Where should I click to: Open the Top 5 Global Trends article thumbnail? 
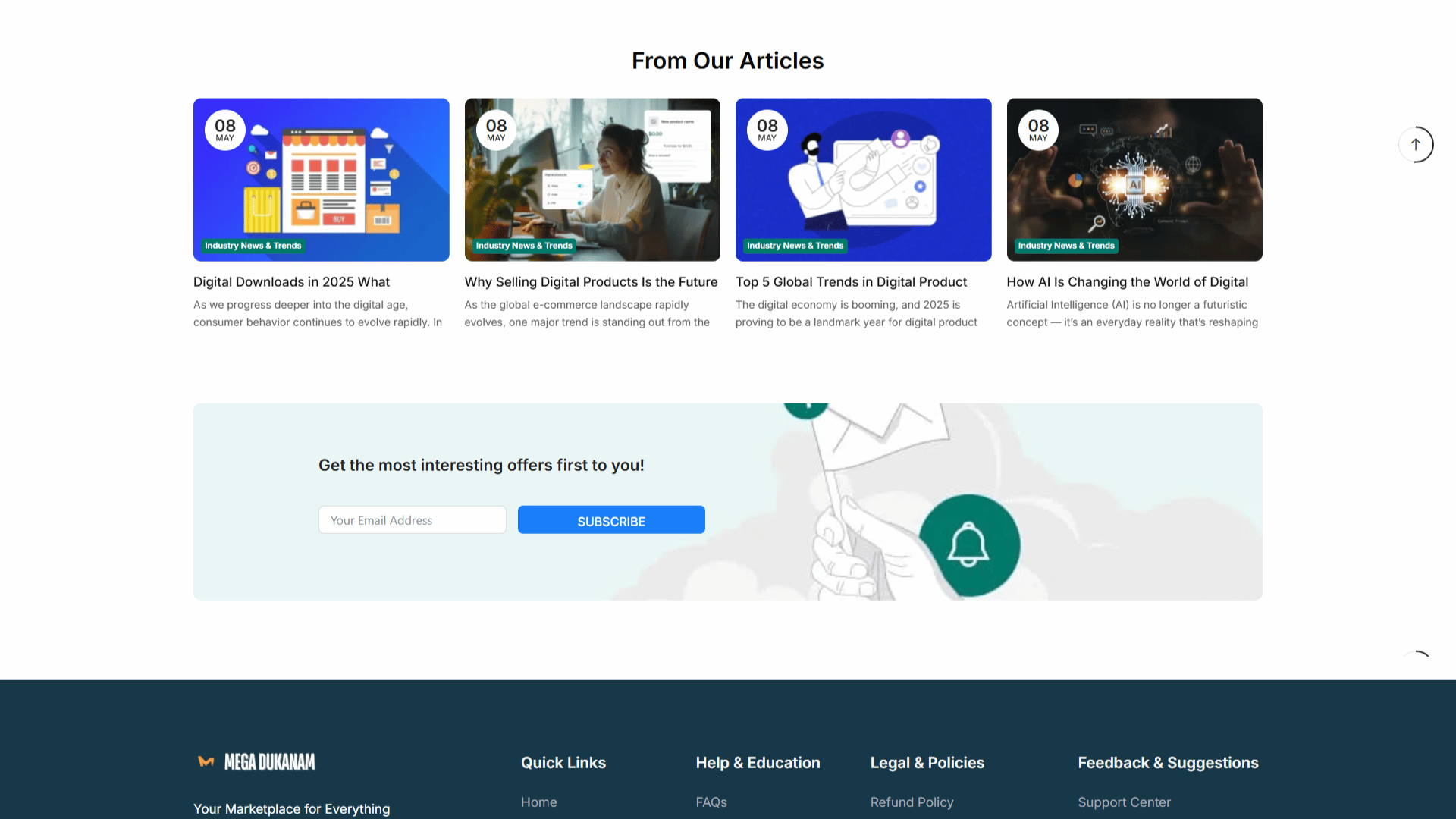(863, 180)
